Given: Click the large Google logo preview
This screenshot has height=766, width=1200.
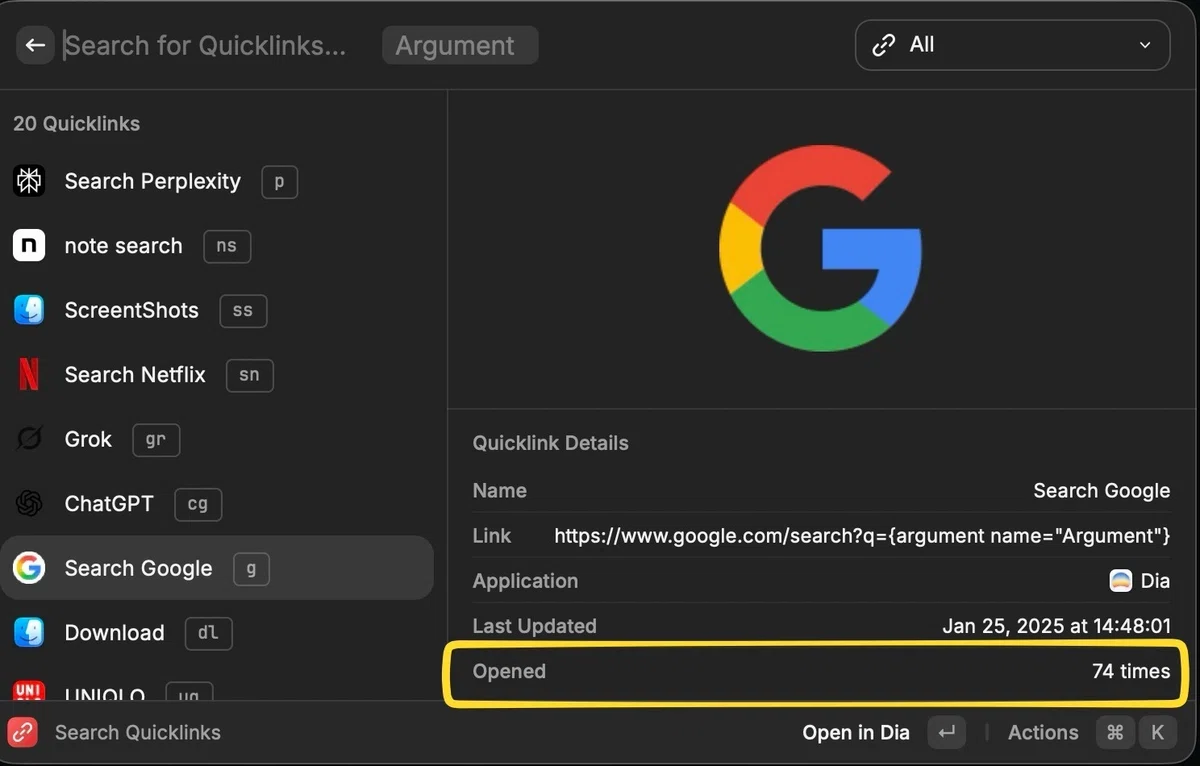Looking at the screenshot, I should [820, 248].
